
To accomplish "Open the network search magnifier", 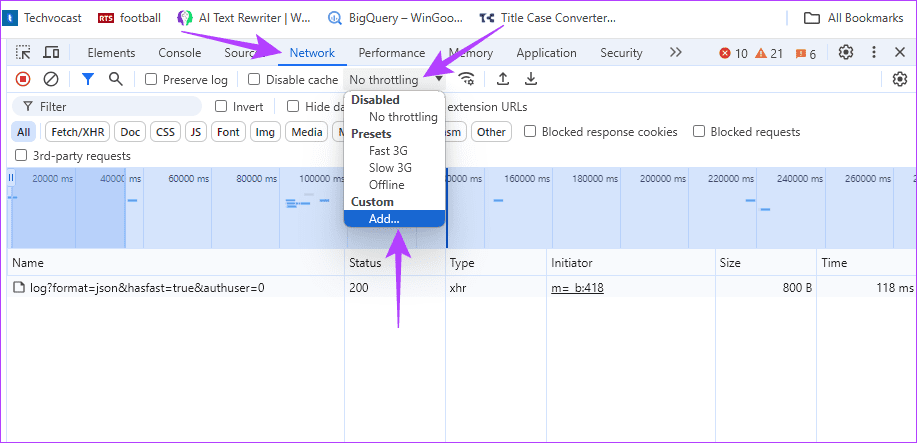I will click(x=116, y=79).
